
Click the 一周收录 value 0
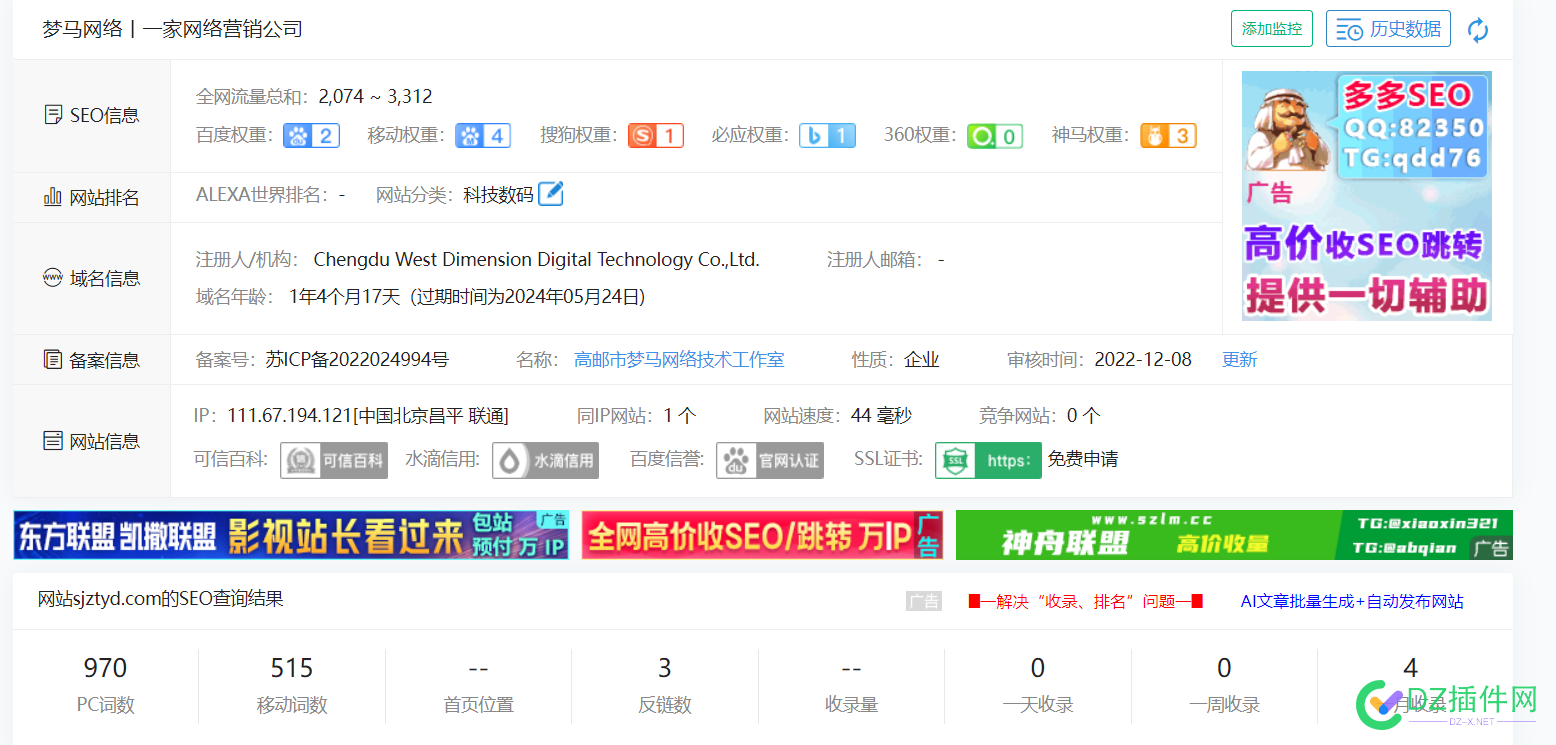(1224, 668)
